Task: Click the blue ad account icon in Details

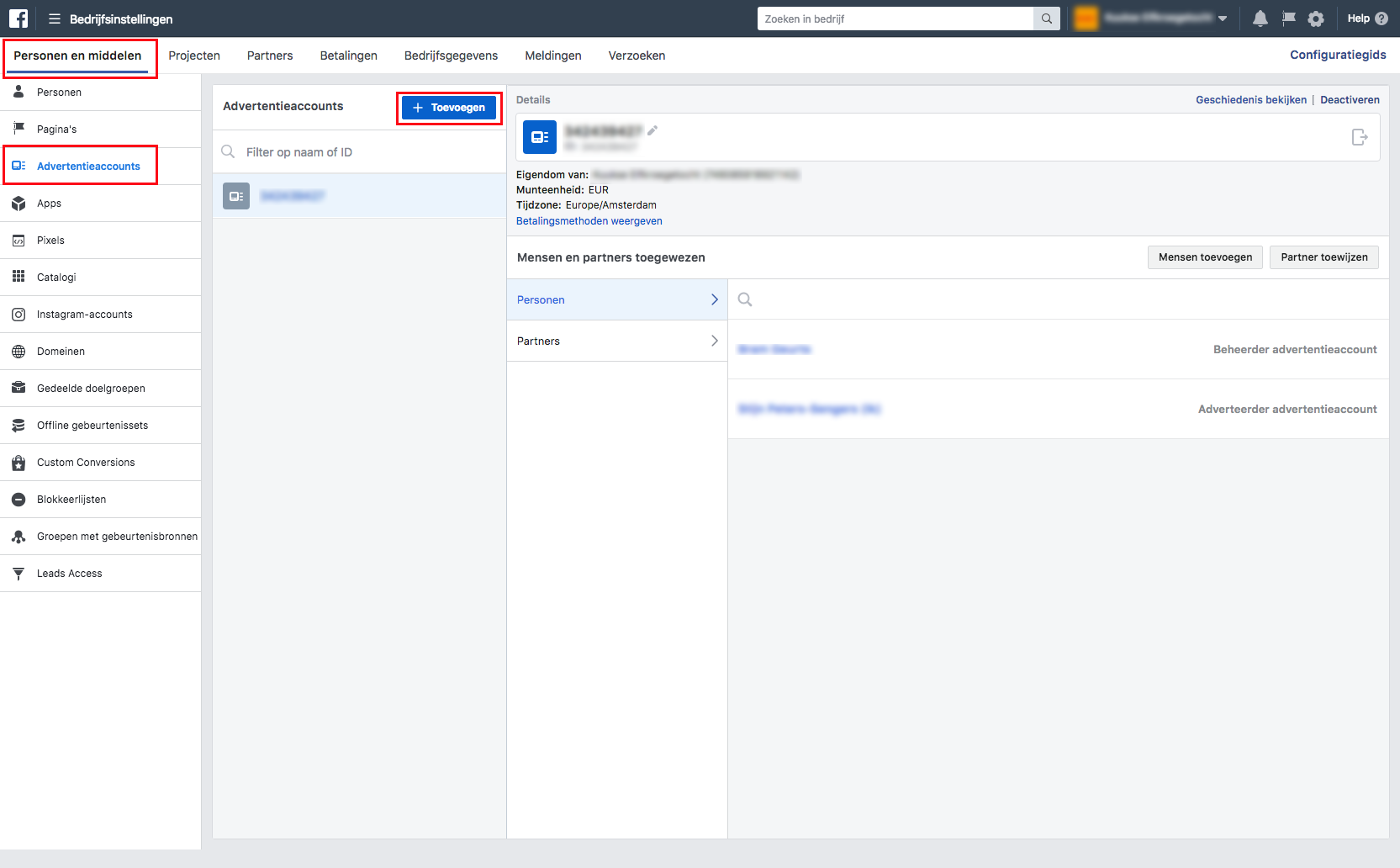Action: click(x=540, y=136)
